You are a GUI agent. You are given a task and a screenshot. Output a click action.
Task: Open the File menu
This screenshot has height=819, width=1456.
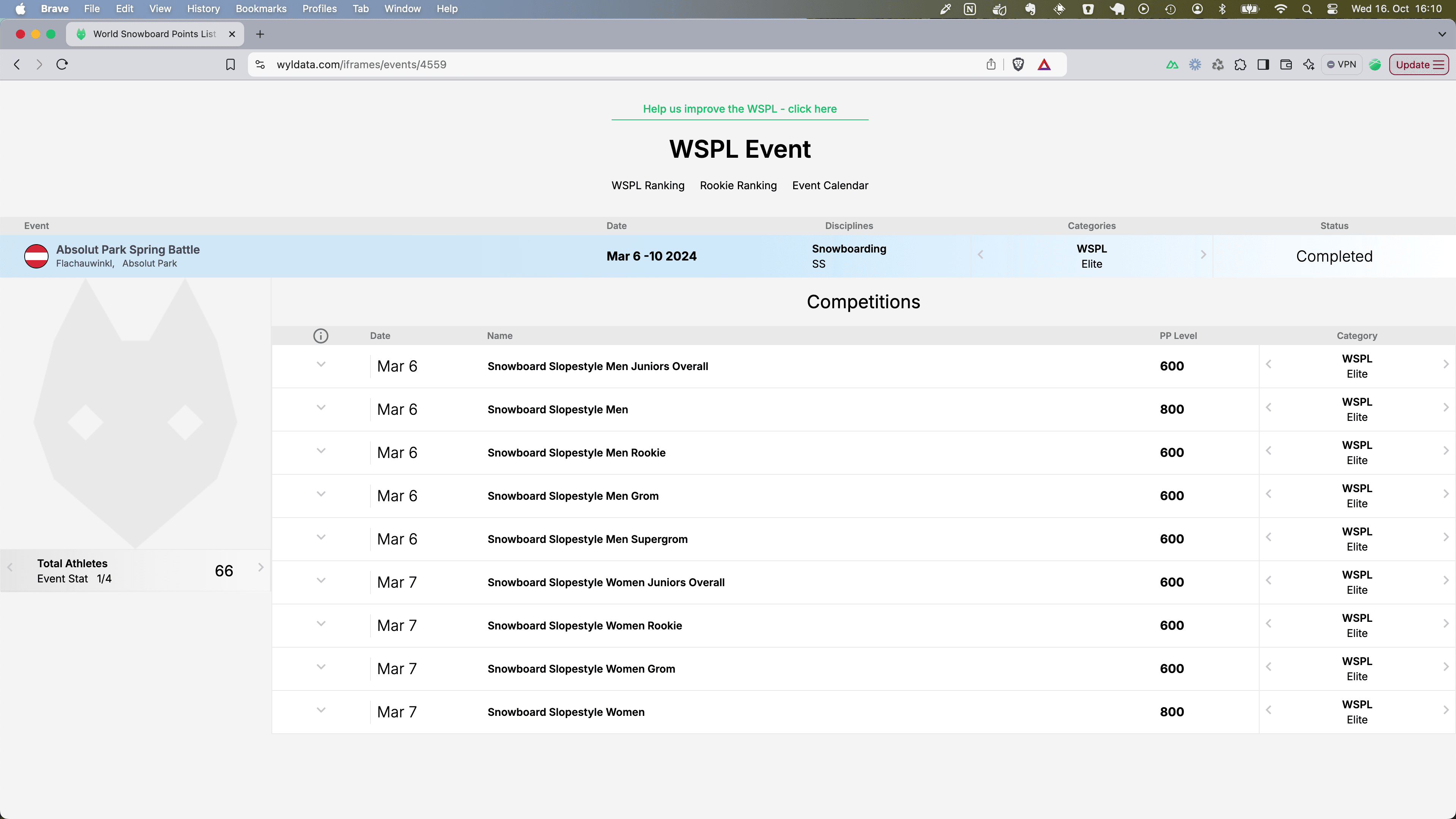(x=91, y=9)
